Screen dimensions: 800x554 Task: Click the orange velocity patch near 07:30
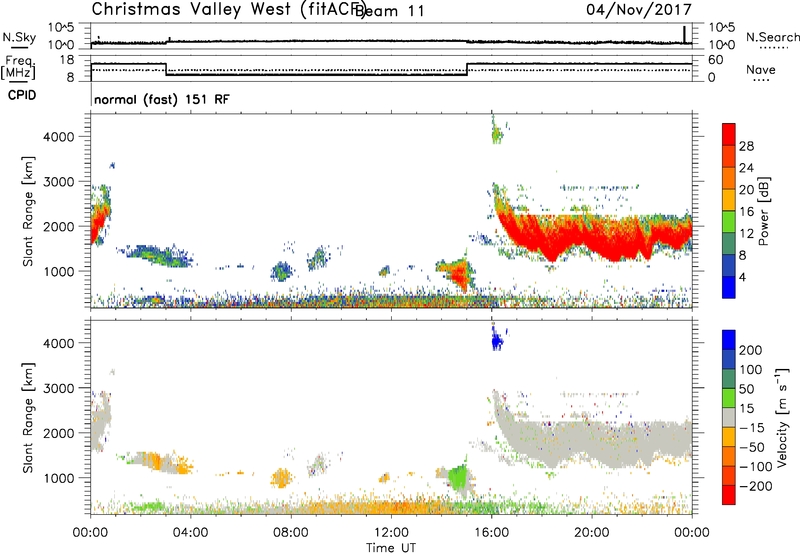pyautogui.click(x=280, y=477)
